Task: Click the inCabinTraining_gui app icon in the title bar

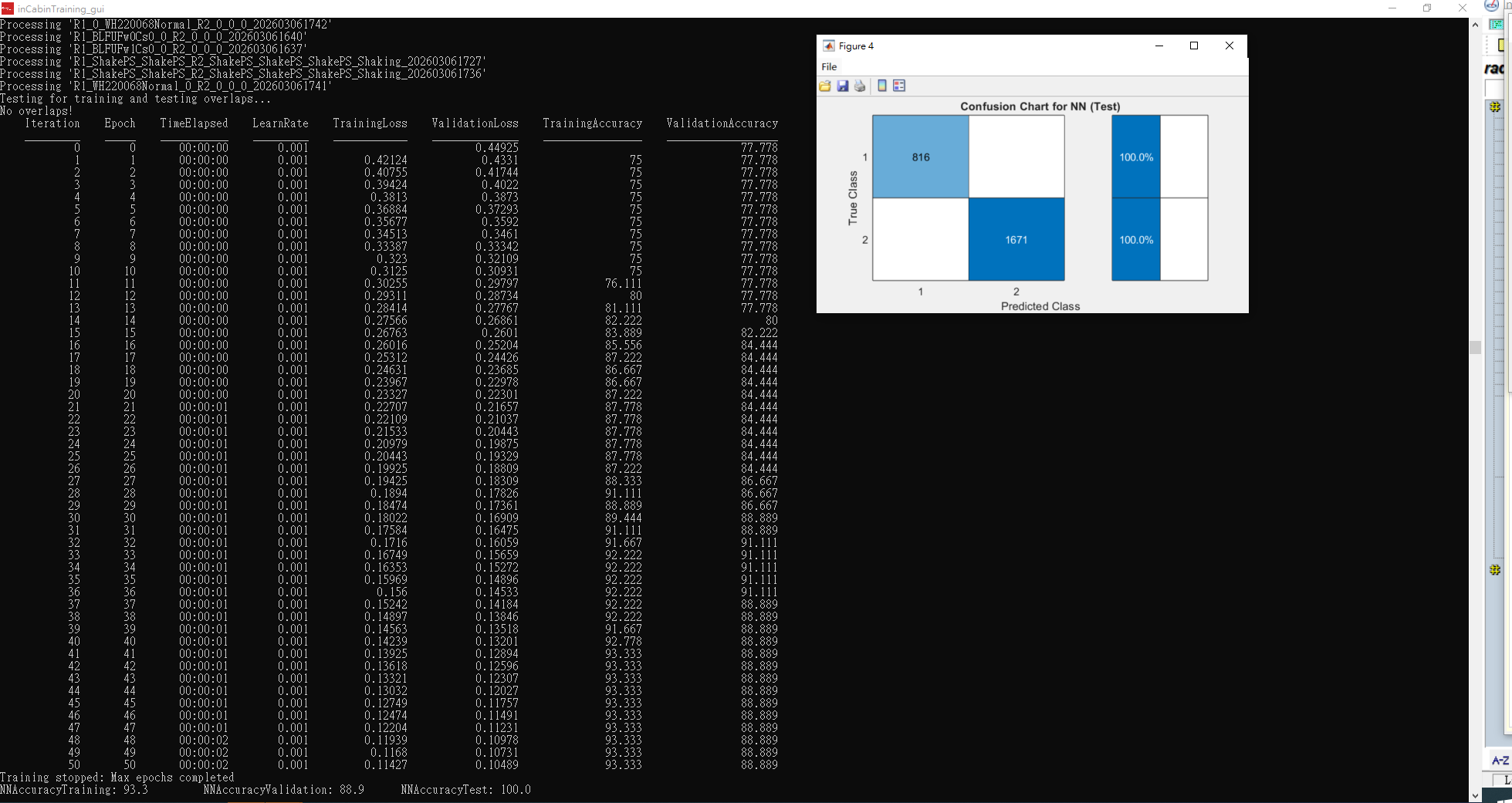Action: tap(8, 8)
